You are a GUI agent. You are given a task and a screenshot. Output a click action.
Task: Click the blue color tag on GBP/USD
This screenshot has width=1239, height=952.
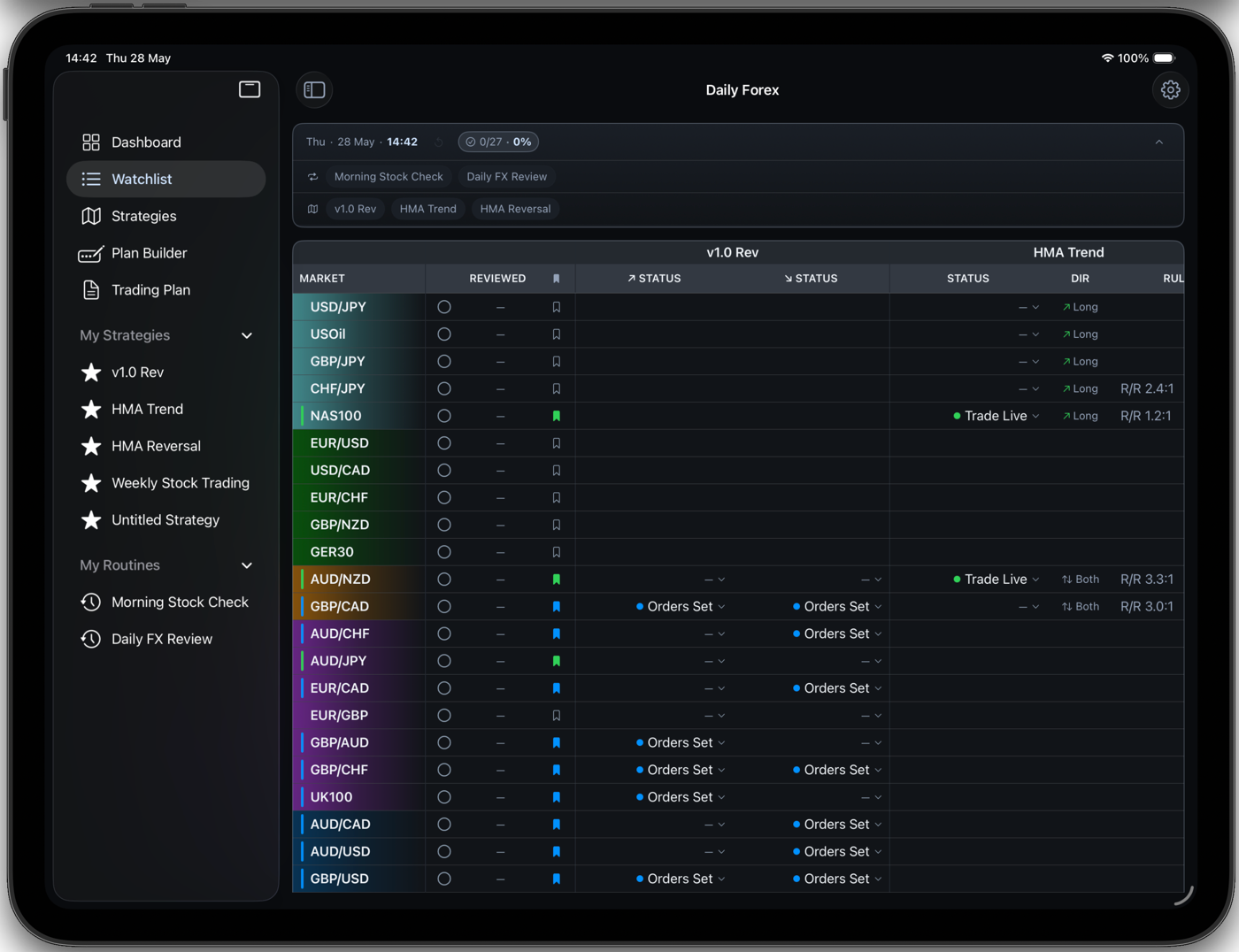(303, 879)
